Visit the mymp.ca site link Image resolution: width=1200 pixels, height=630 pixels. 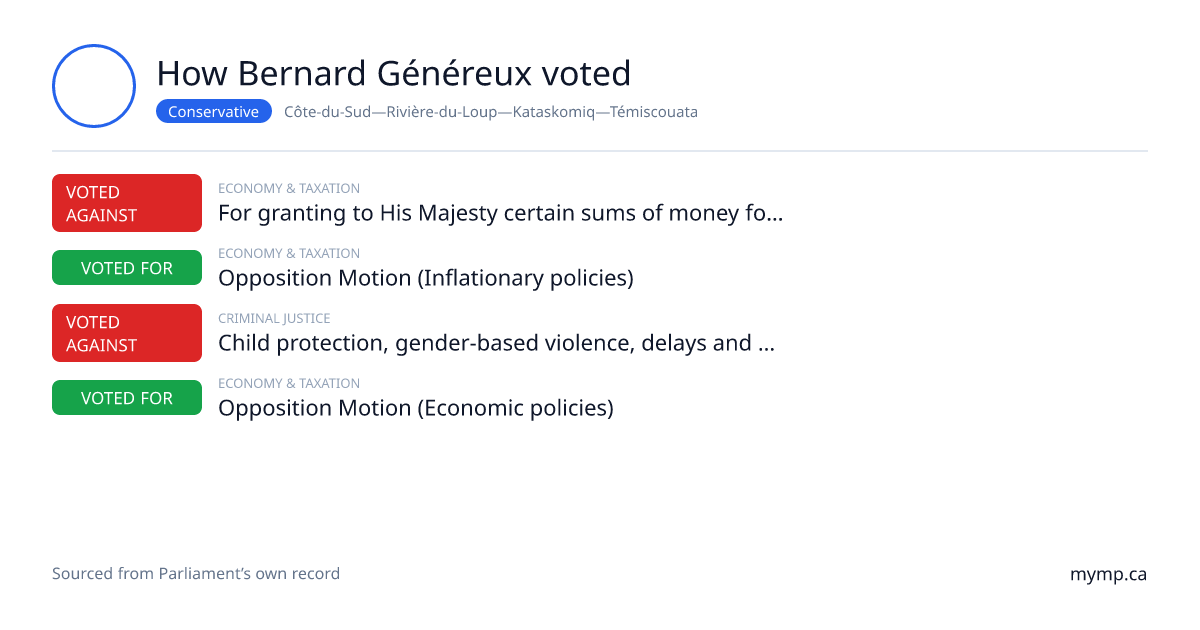click(x=1108, y=575)
